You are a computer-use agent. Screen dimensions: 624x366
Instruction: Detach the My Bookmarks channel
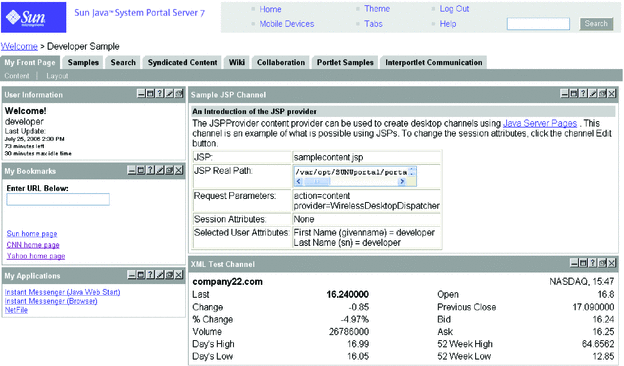tap(170, 170)
